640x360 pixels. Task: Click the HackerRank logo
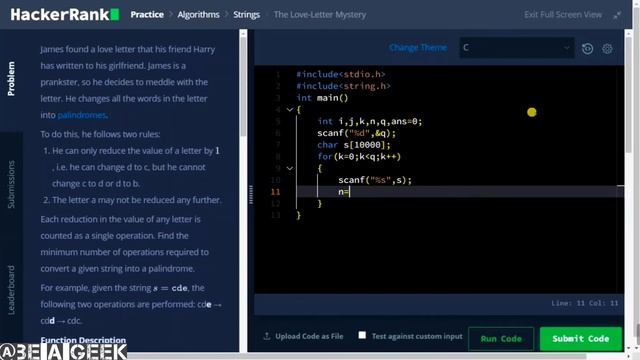point(64,15)
